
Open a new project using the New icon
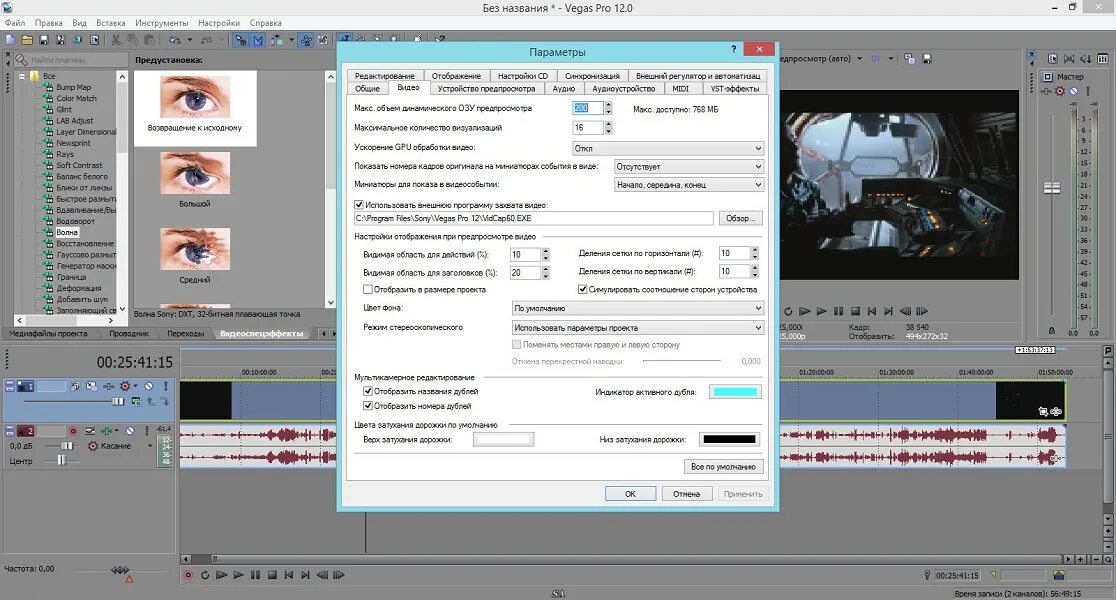(x=11, y=39)
